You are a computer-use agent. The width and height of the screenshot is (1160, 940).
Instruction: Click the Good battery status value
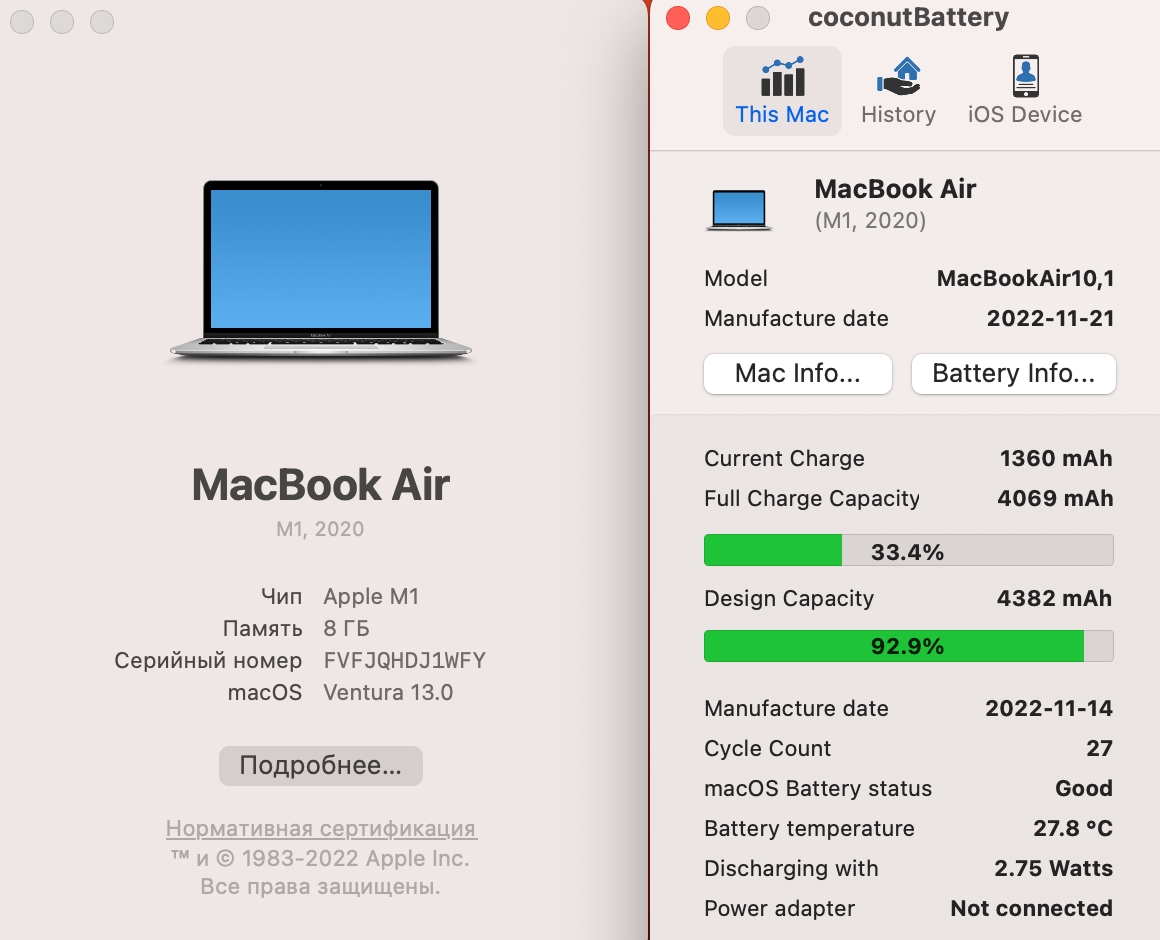pyautogui.click(x=1084, y=788)
